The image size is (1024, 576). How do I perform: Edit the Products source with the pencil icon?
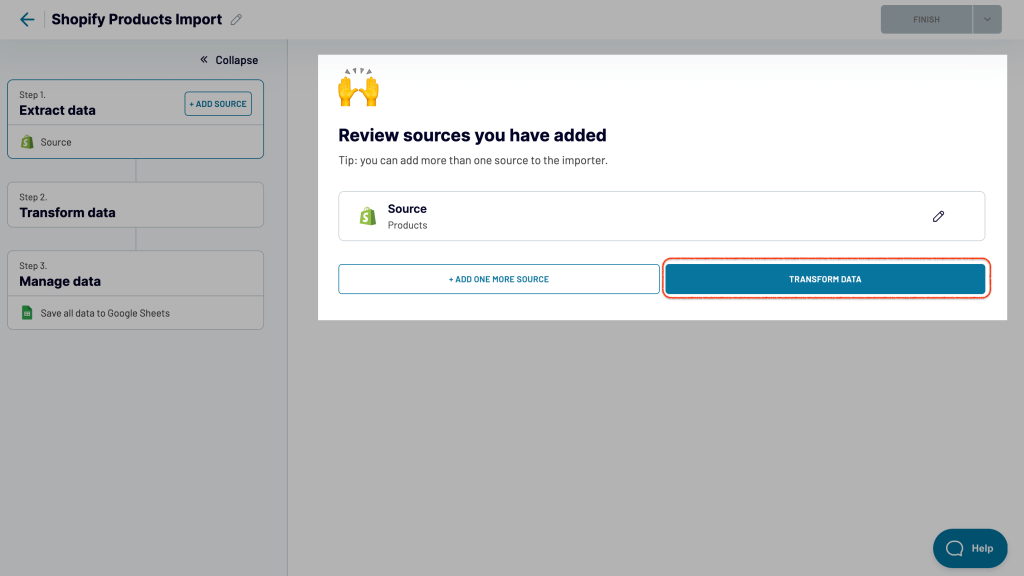[938, 216]
